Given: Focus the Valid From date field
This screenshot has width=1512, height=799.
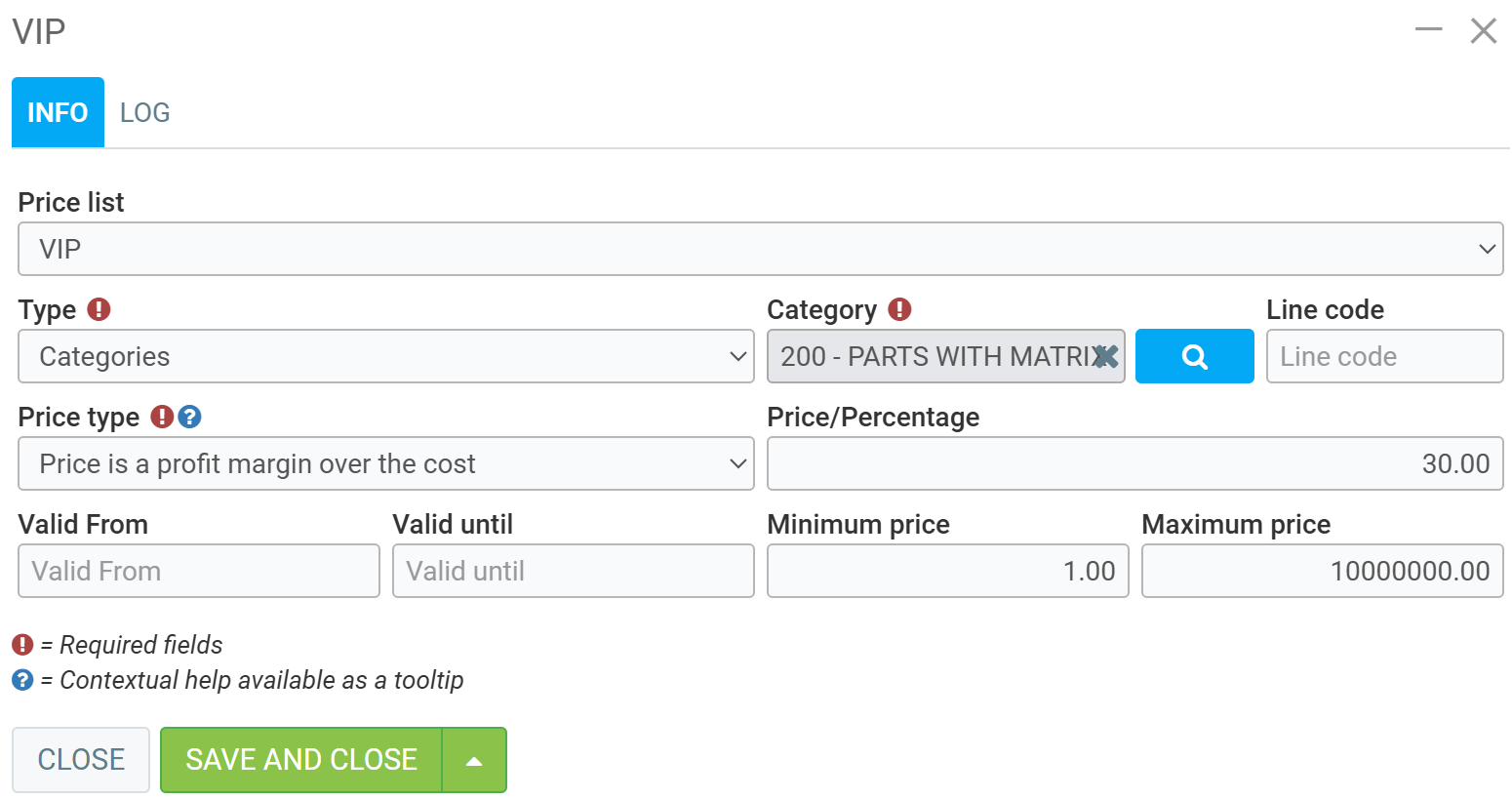Looking at the screenshot, I should pos(198,571).
